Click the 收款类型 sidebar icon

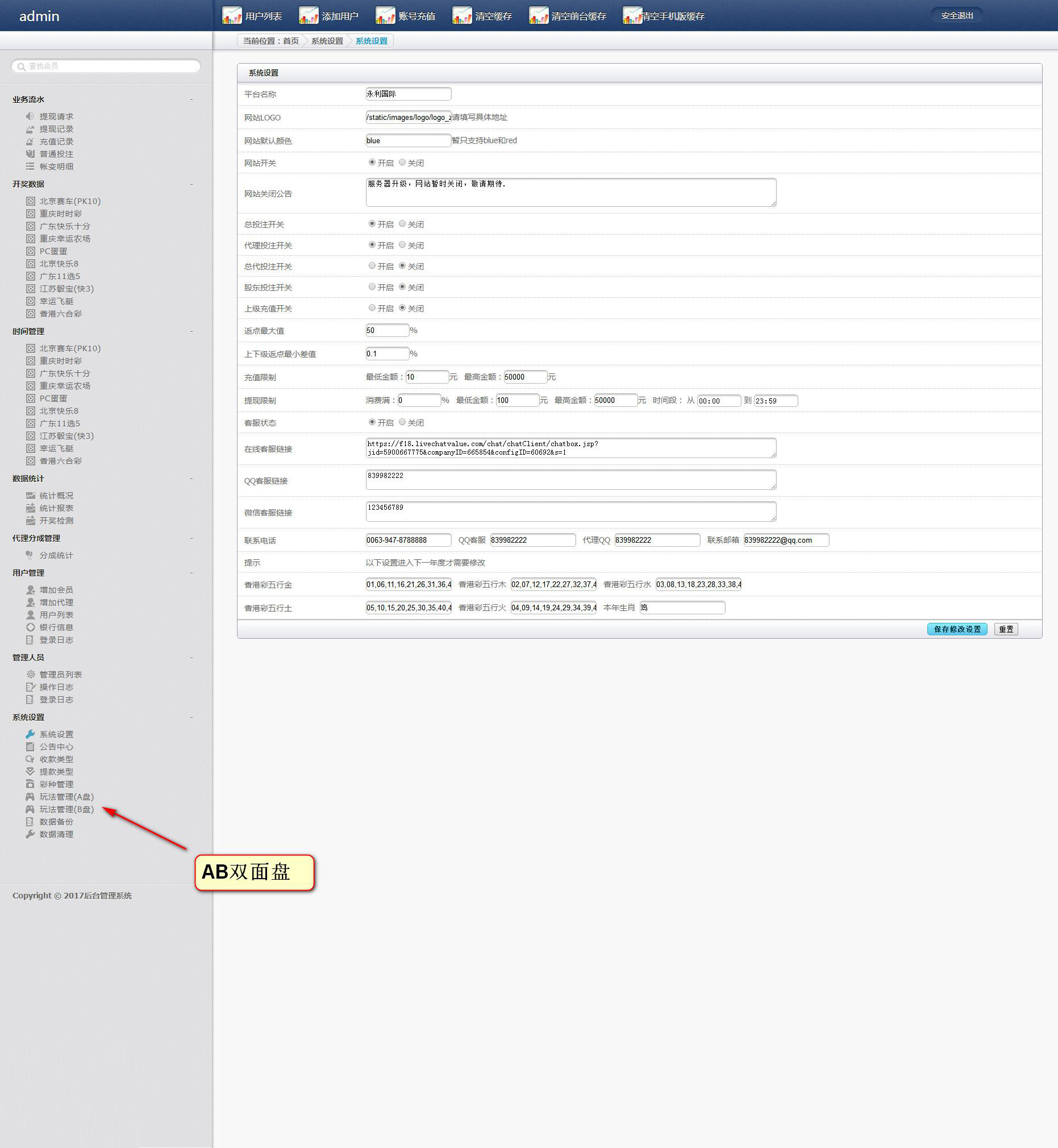30,759
